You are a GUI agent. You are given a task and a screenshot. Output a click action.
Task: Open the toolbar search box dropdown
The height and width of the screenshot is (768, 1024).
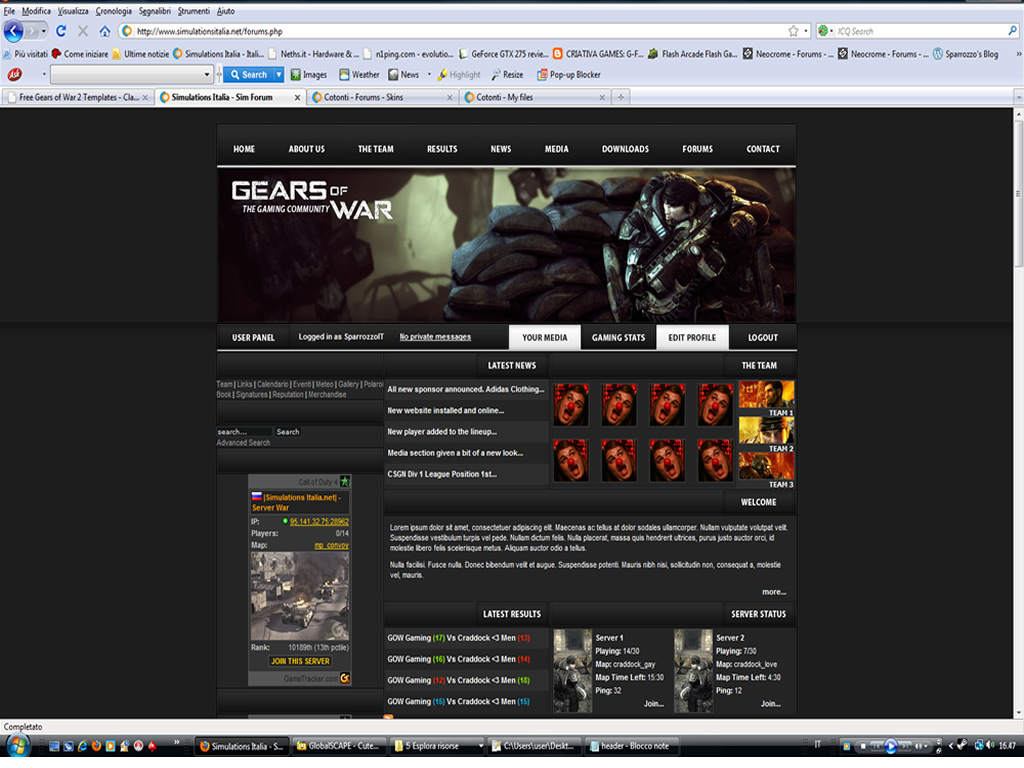tap(207, 74)
